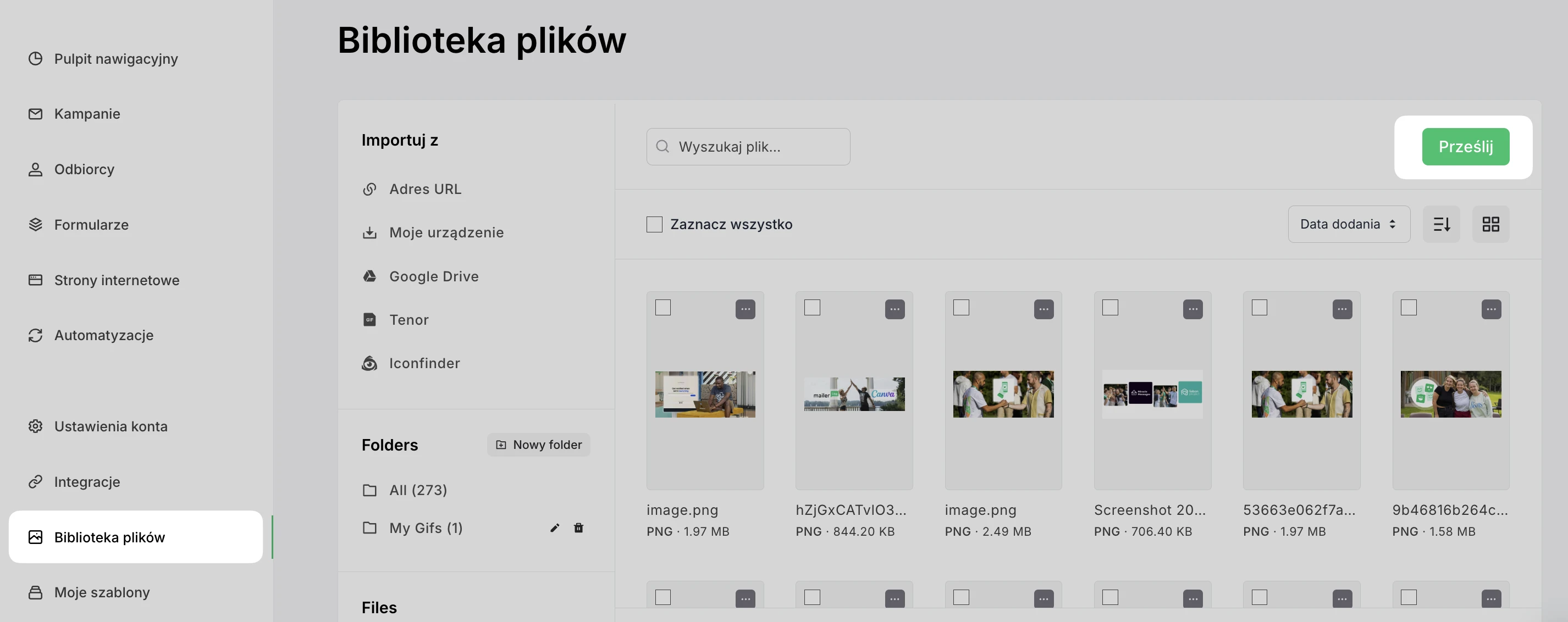Toggle the sort order icon
Screen dimensions: 1568x622
tap(1441, 224)
